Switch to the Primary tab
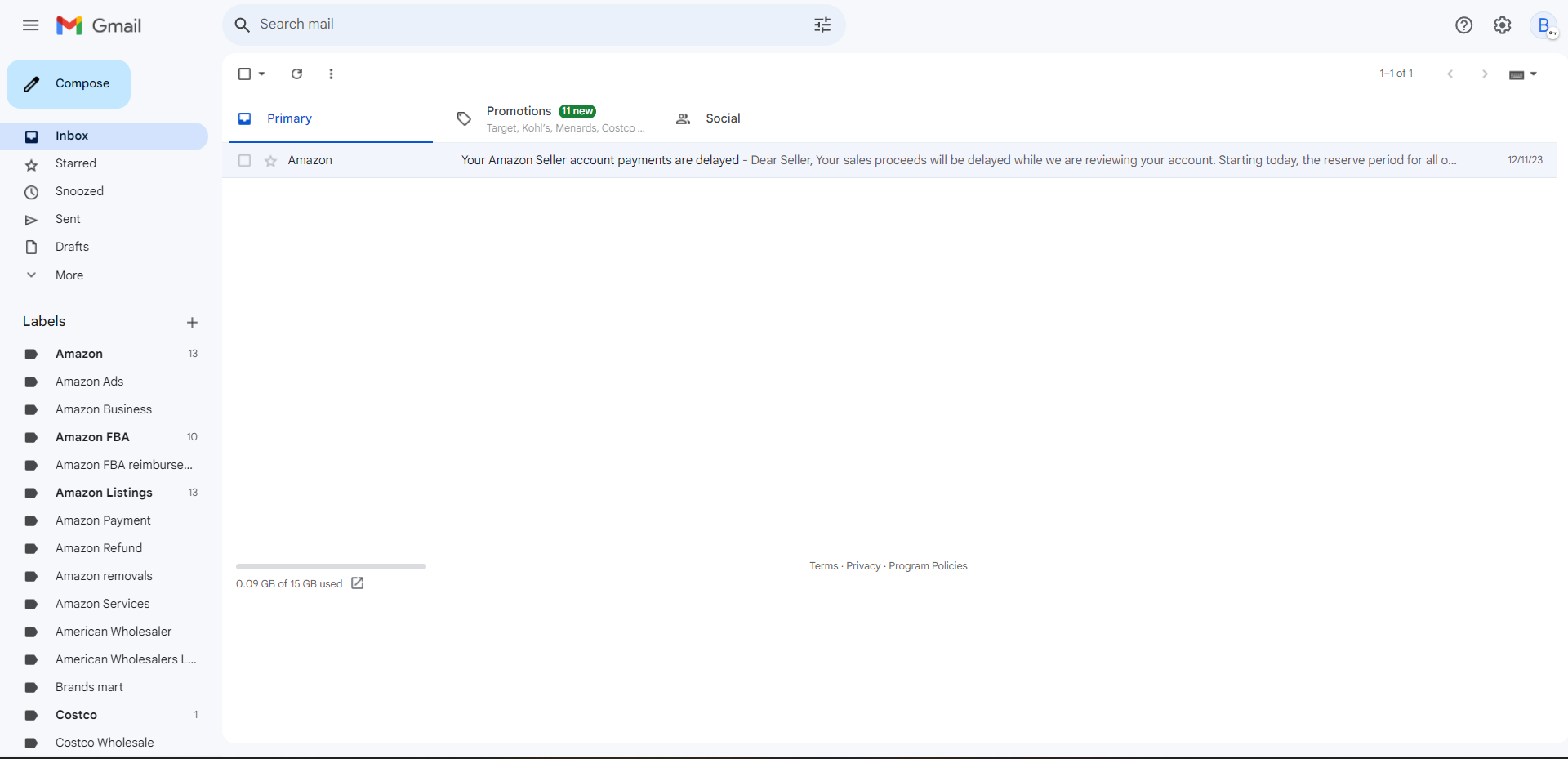 coord(331,119)
